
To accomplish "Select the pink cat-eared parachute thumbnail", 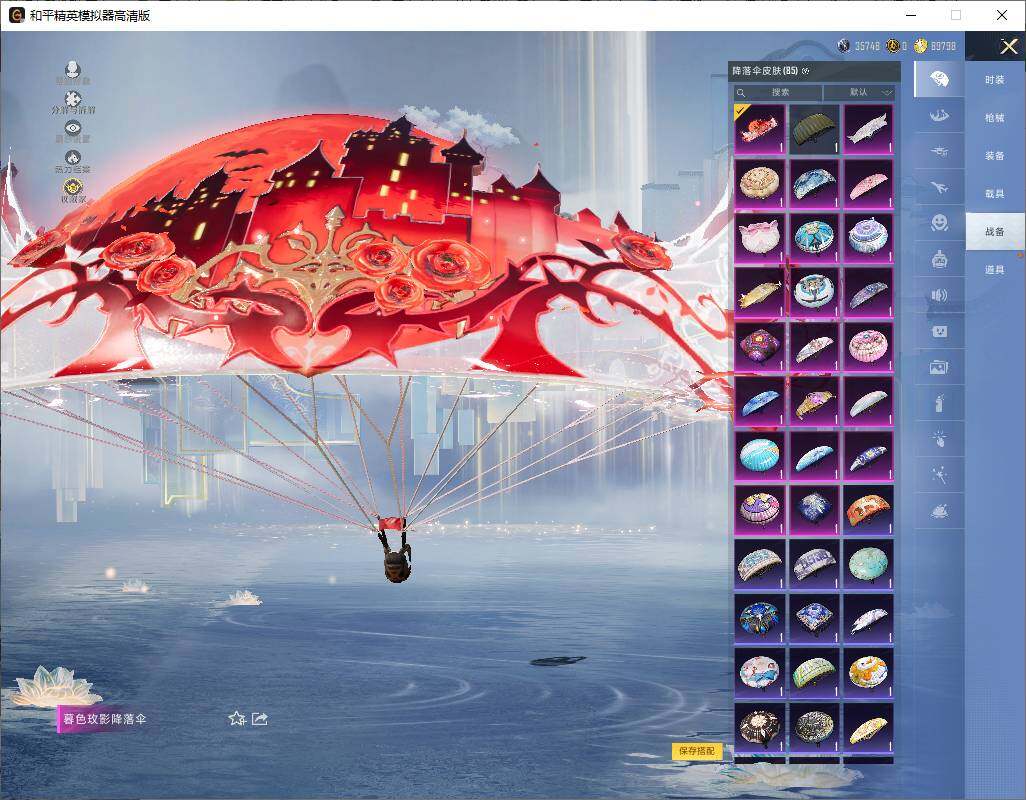I will 760,238.
